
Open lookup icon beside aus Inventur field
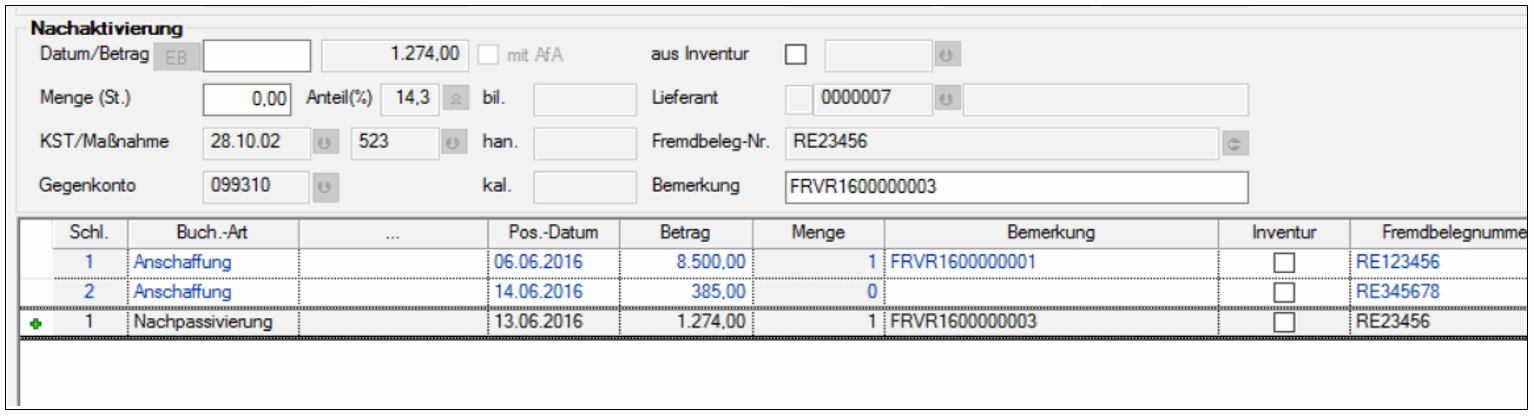click(944, 55)
